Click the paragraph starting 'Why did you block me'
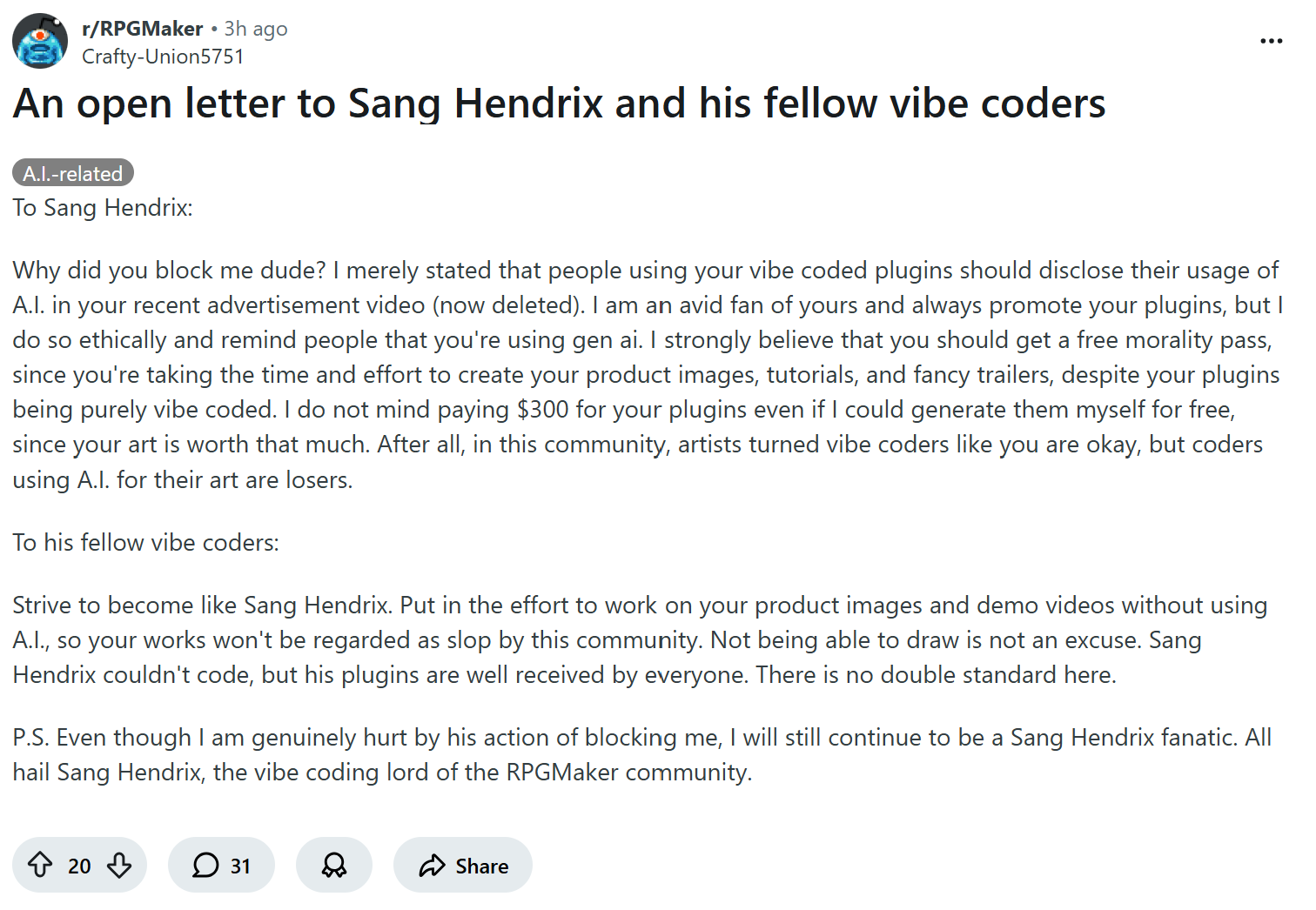Image resolution: width=1316 pixels, height=910 pixels. coord(646,375)
